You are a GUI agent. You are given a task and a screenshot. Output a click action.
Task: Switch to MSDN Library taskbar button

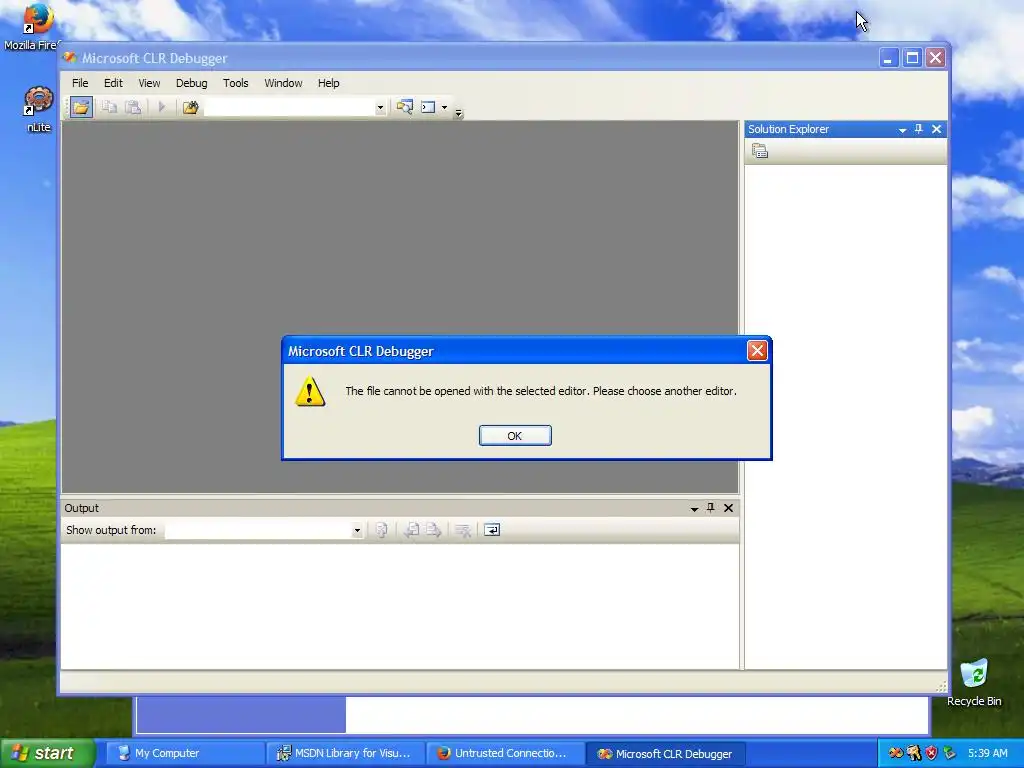tap(346, 753)
